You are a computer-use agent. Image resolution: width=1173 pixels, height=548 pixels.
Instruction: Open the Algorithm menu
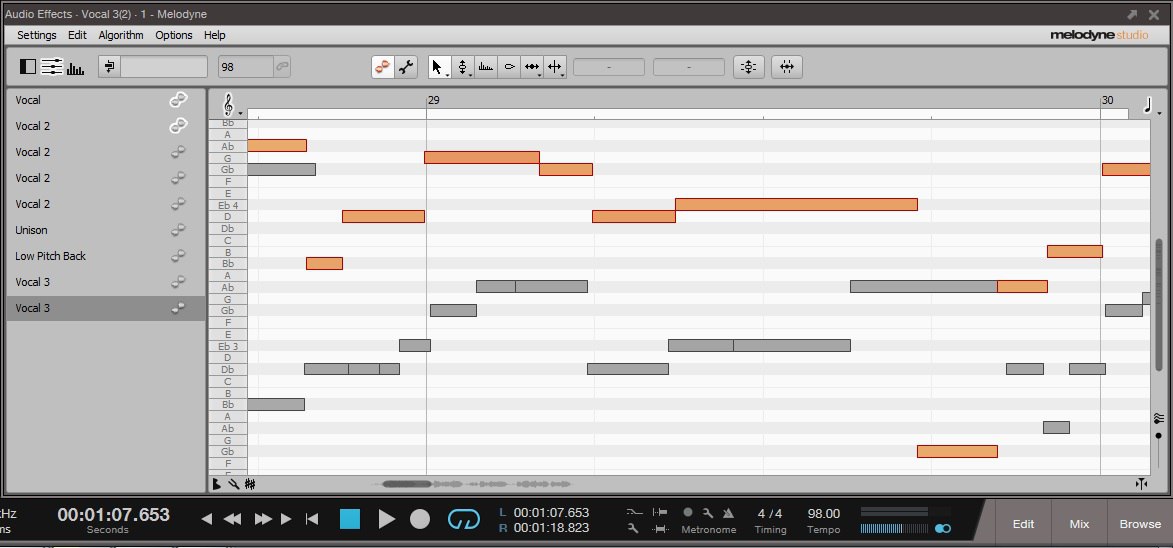pyautogui.click(x=121, y=35)
